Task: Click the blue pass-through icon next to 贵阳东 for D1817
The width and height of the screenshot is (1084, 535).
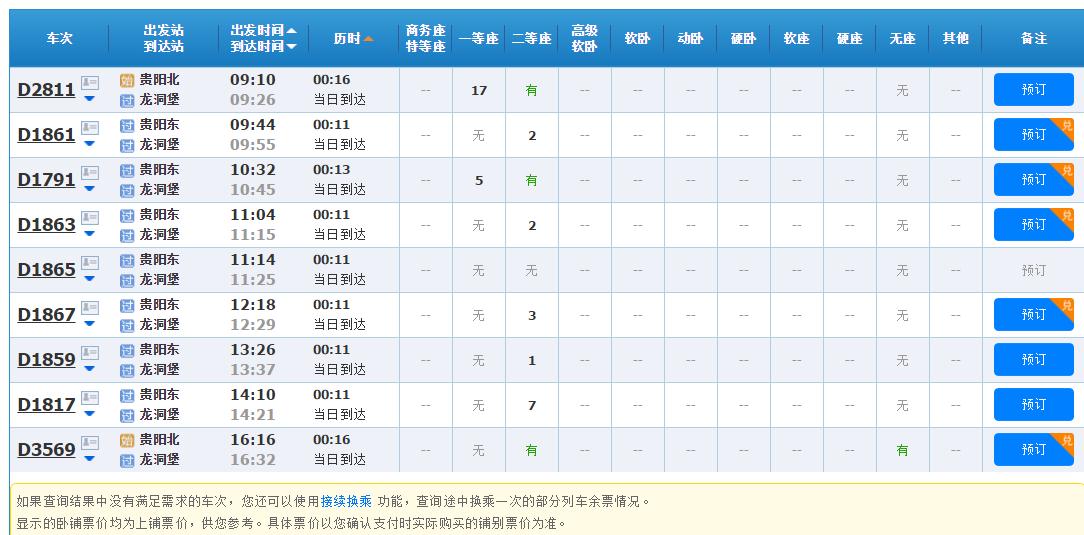Action: [x=127, y=395]
